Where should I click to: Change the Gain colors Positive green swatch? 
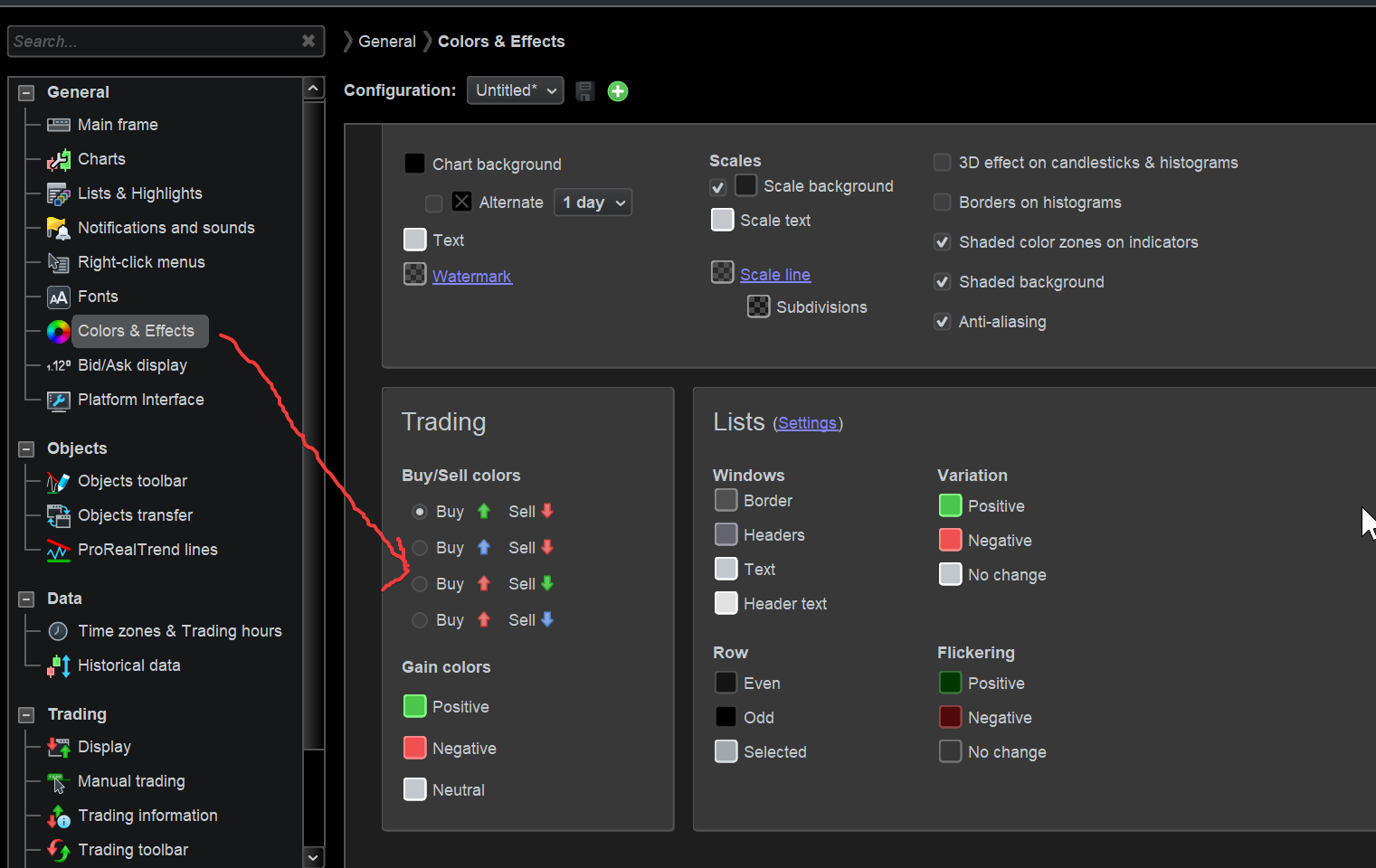(x=414, y=706)
